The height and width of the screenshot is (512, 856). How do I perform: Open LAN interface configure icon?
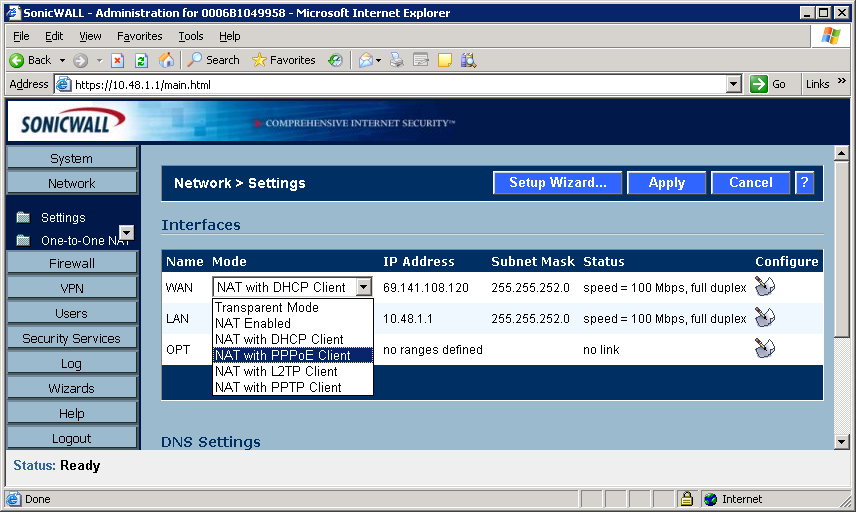pyautogui.click(x=764, y=318)
